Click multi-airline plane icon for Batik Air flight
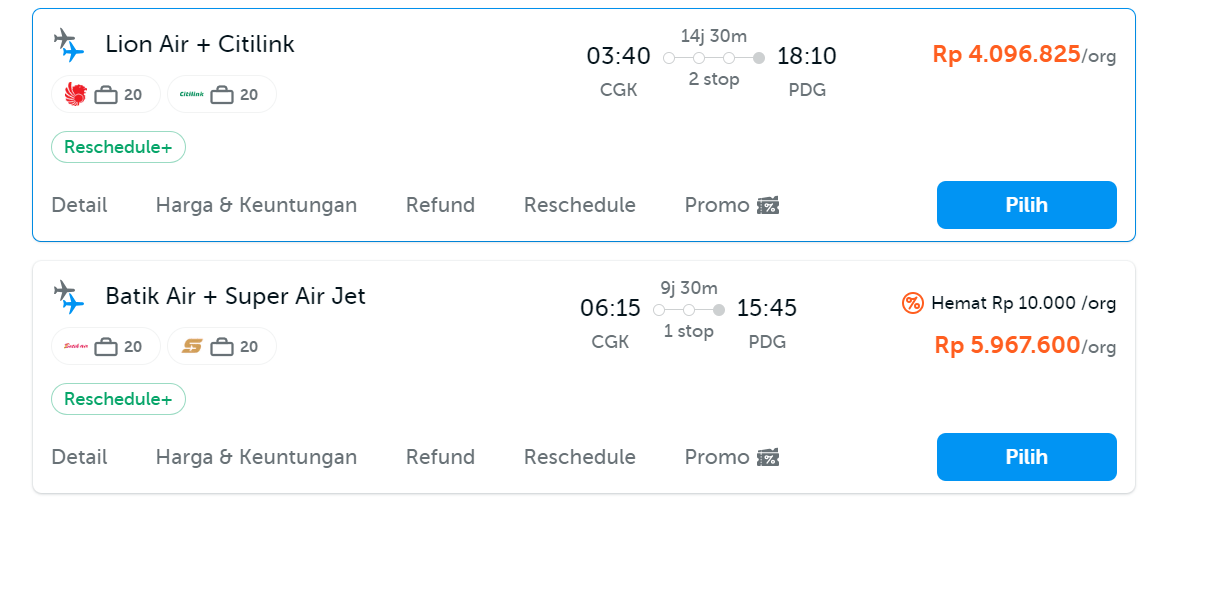This screenshot has height=598, width=1220. click(68, 297)
